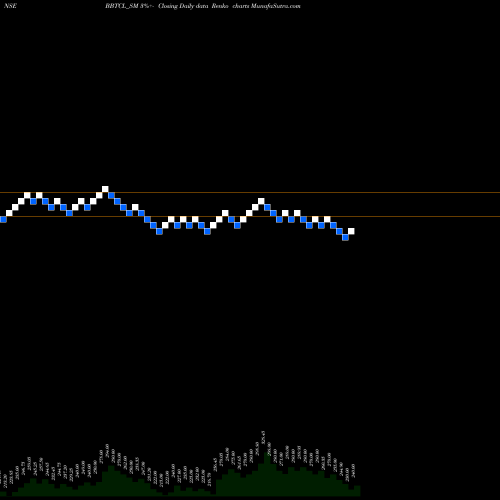The image size is (500, 500).
Task: Select the last white Renko brick
Action: click(351, 231)
